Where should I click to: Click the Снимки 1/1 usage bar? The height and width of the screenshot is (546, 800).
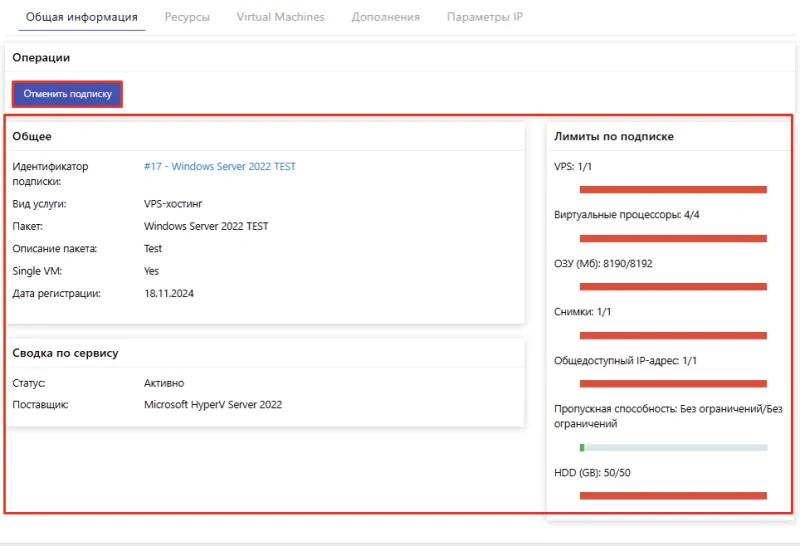[673, 335]
